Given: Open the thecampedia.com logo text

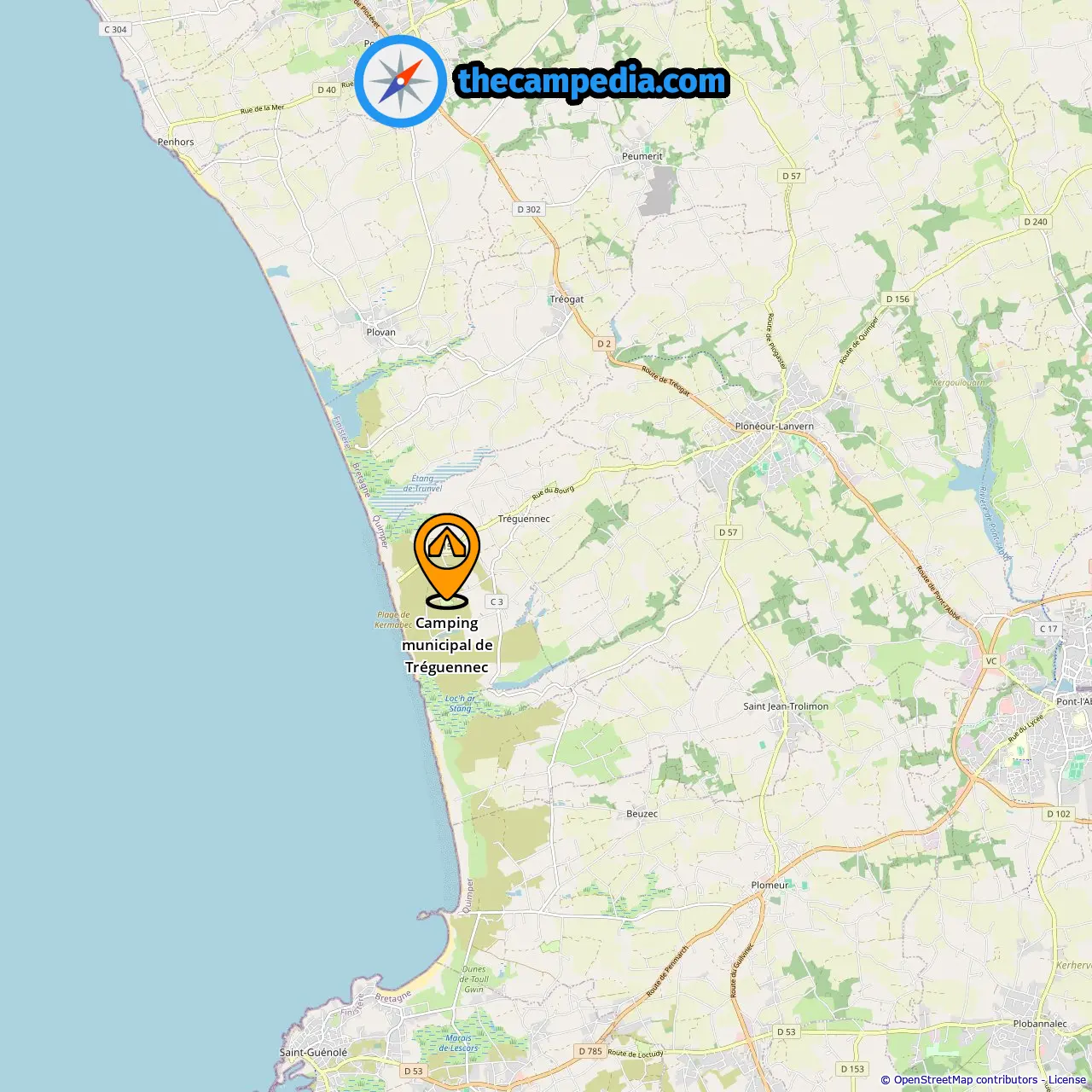Looking at the screenshot, I should [x=592, y=82].
